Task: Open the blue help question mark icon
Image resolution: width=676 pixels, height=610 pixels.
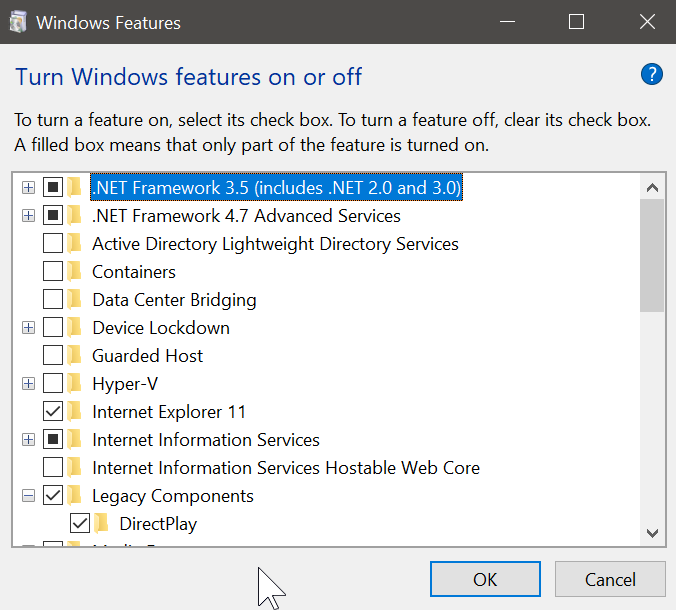Action: [x=651, y=75]
